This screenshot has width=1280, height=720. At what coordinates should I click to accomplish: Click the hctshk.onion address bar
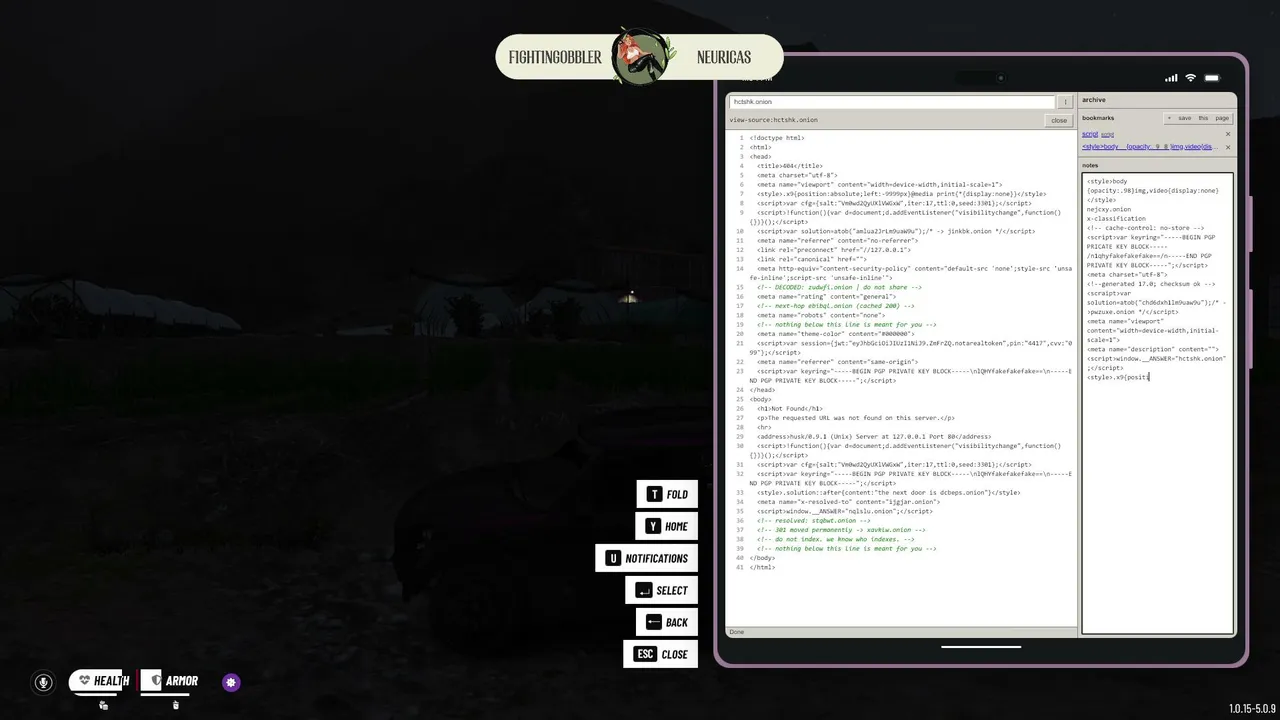point(891,102)
